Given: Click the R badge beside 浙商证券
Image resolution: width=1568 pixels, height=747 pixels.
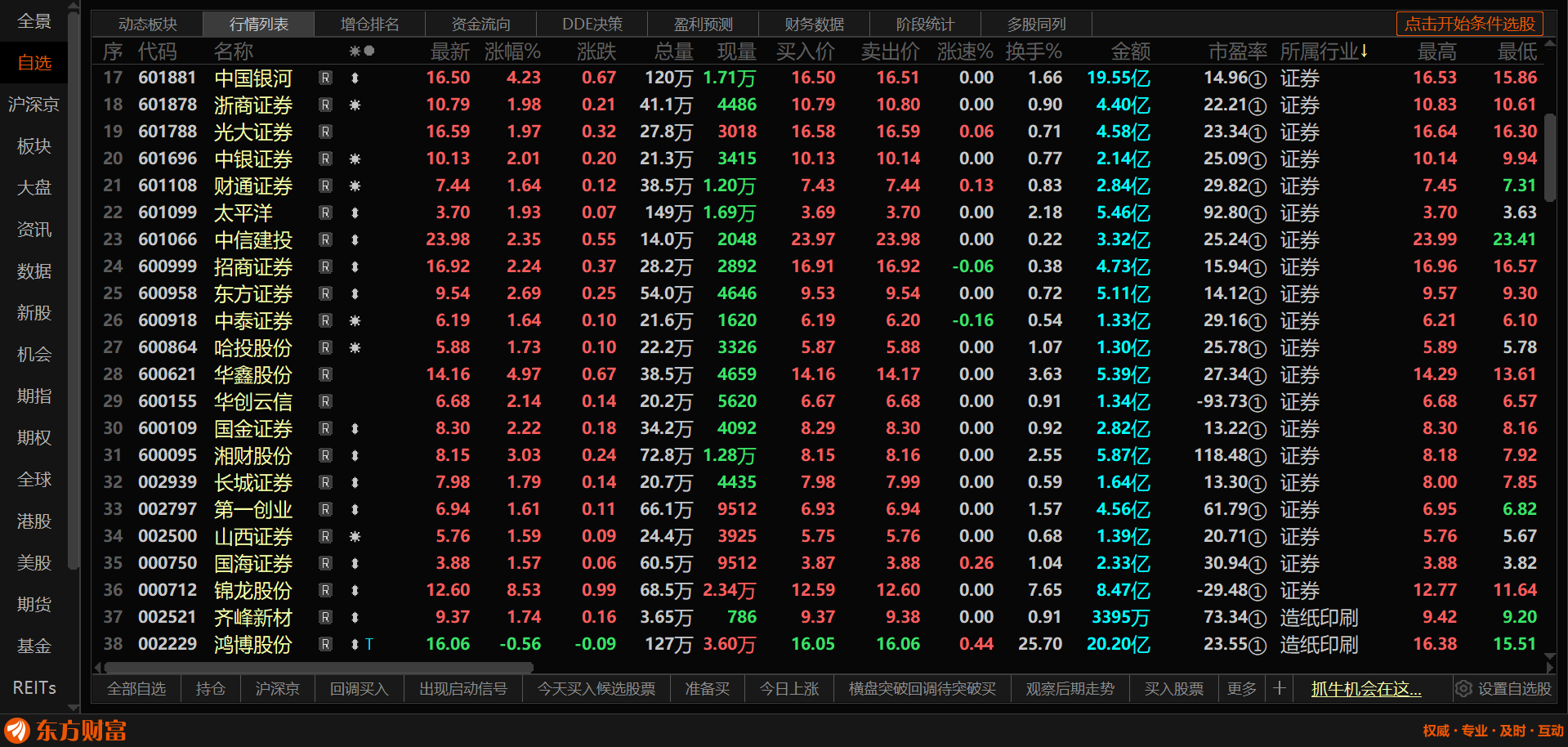Looking at the screenshot, I should [325, 105].
